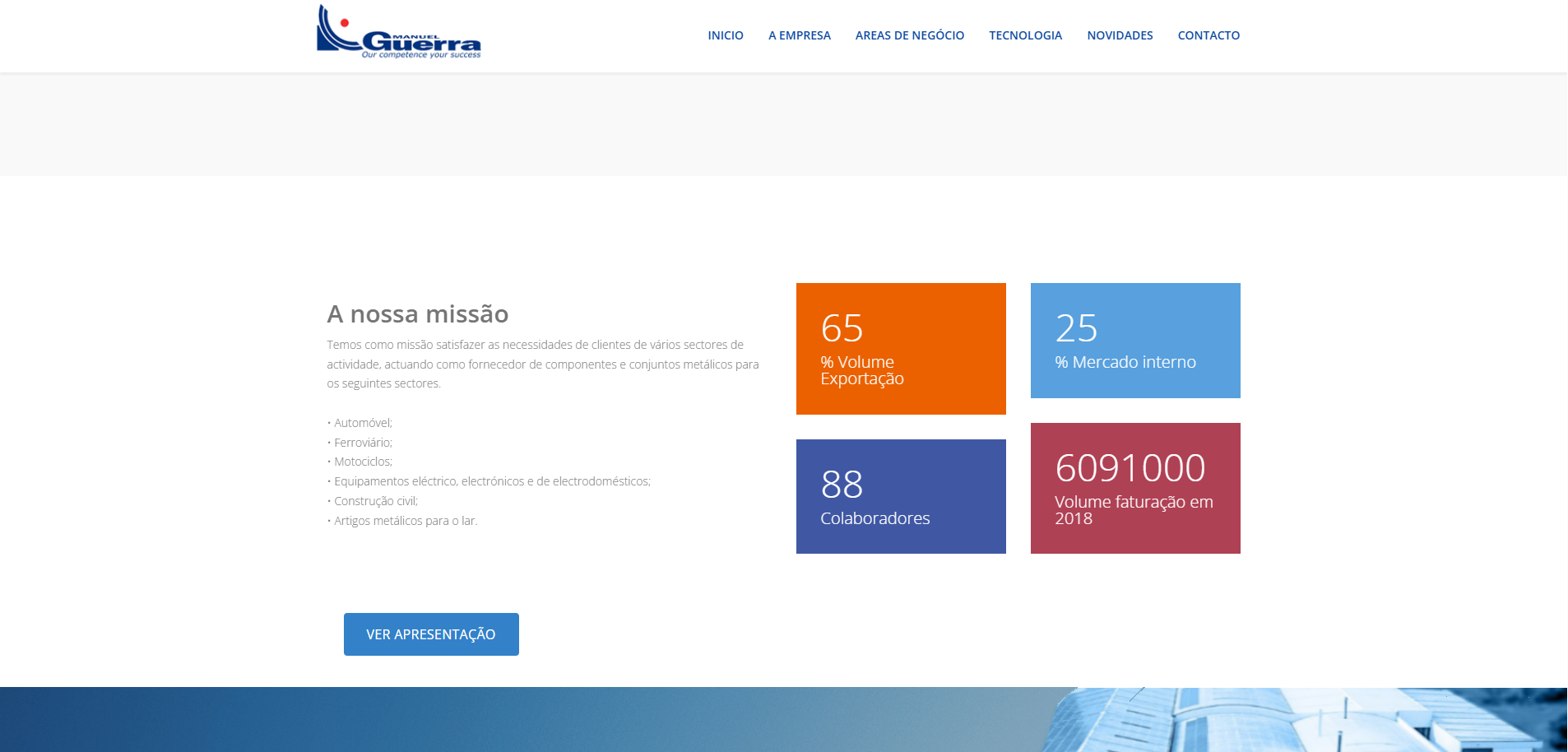Click the Motociclos list entry
Screen dimensions: 1568x752
pos(363,462)
